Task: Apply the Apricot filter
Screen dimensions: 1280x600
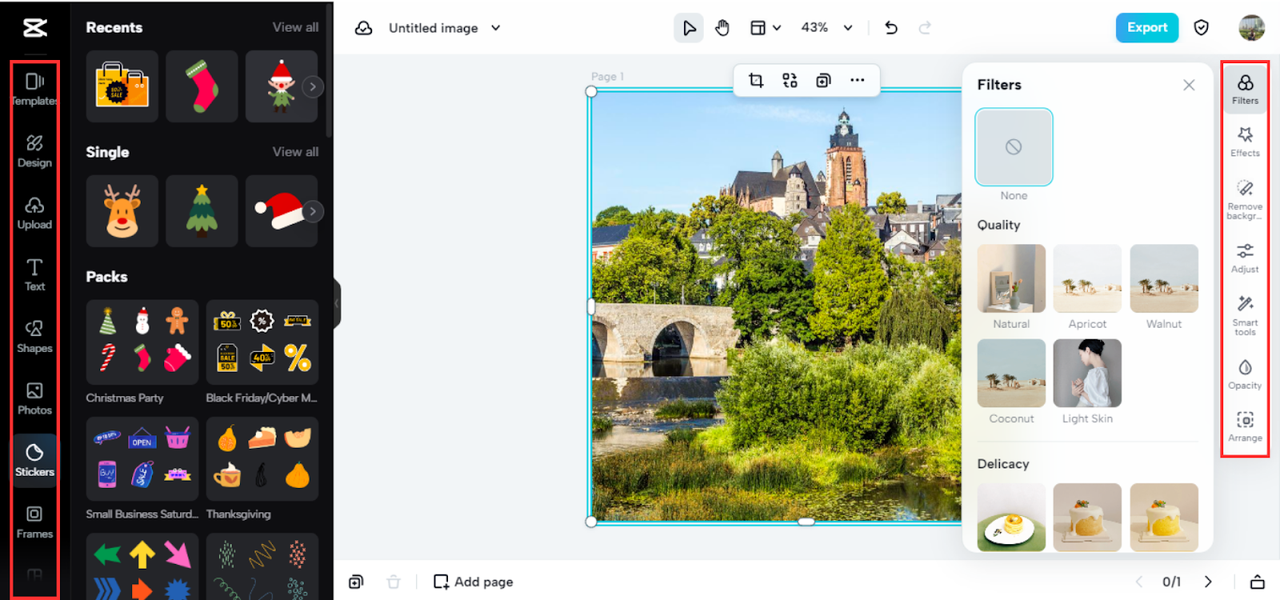Action: [1087, 279]
